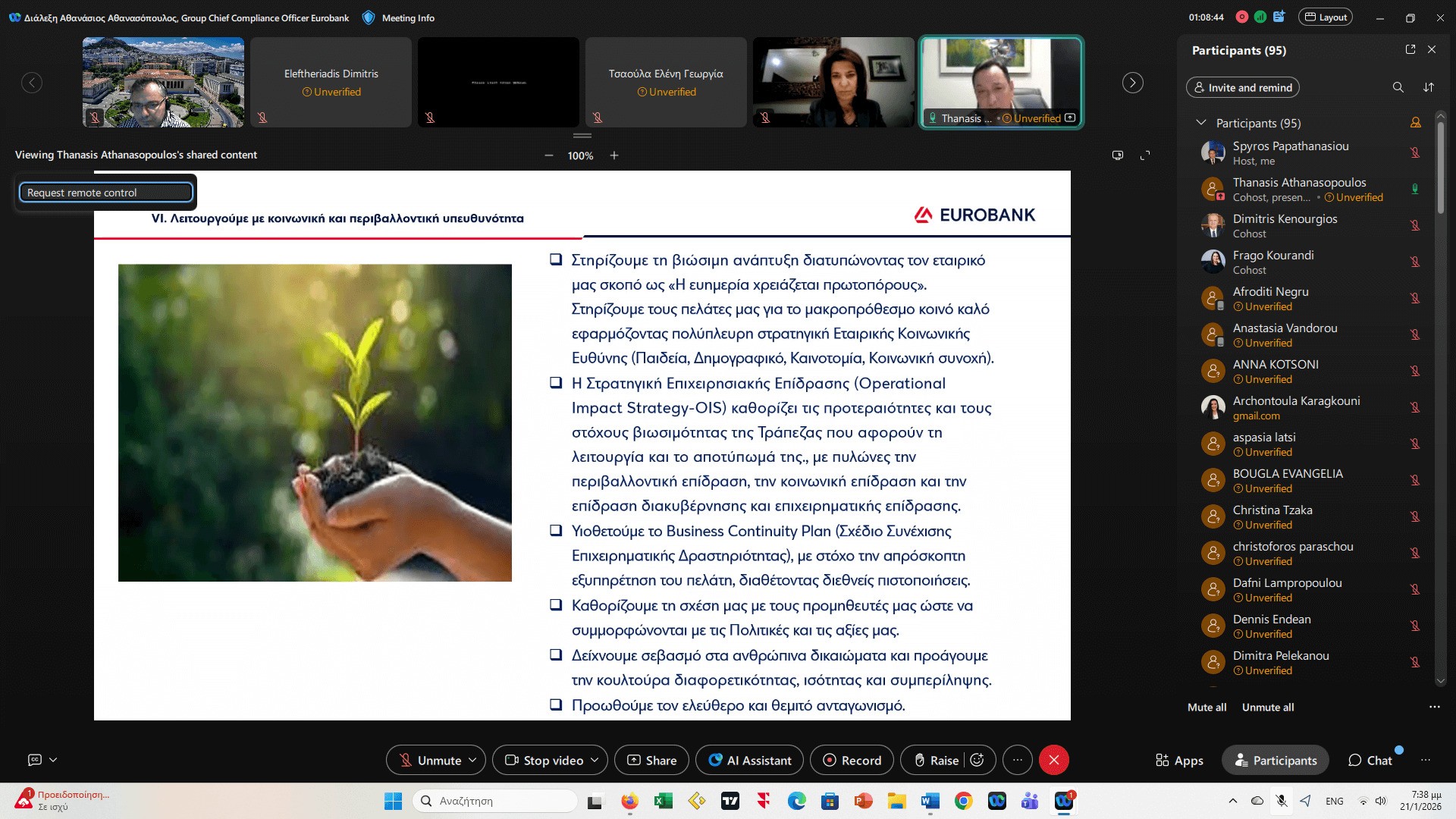1456x819 pixels.
Task: Open the reactions smiley icon
Action: [977, 760]
